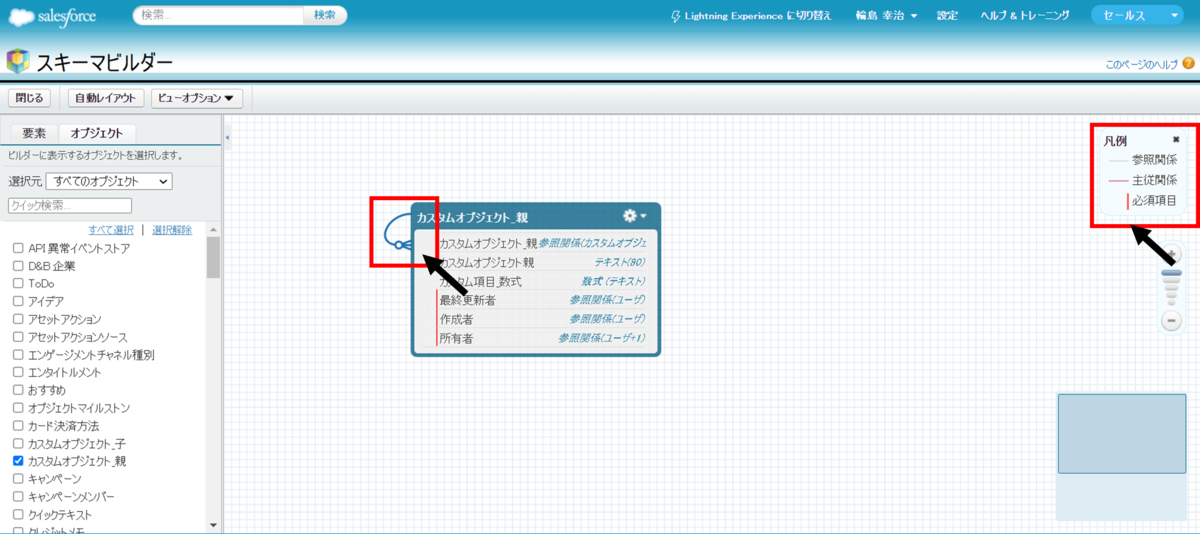Uncheck the カスタムオブジェクト_親 checkbox
The height and width of the screenshot is (534, 1200).
pos(18,461)
